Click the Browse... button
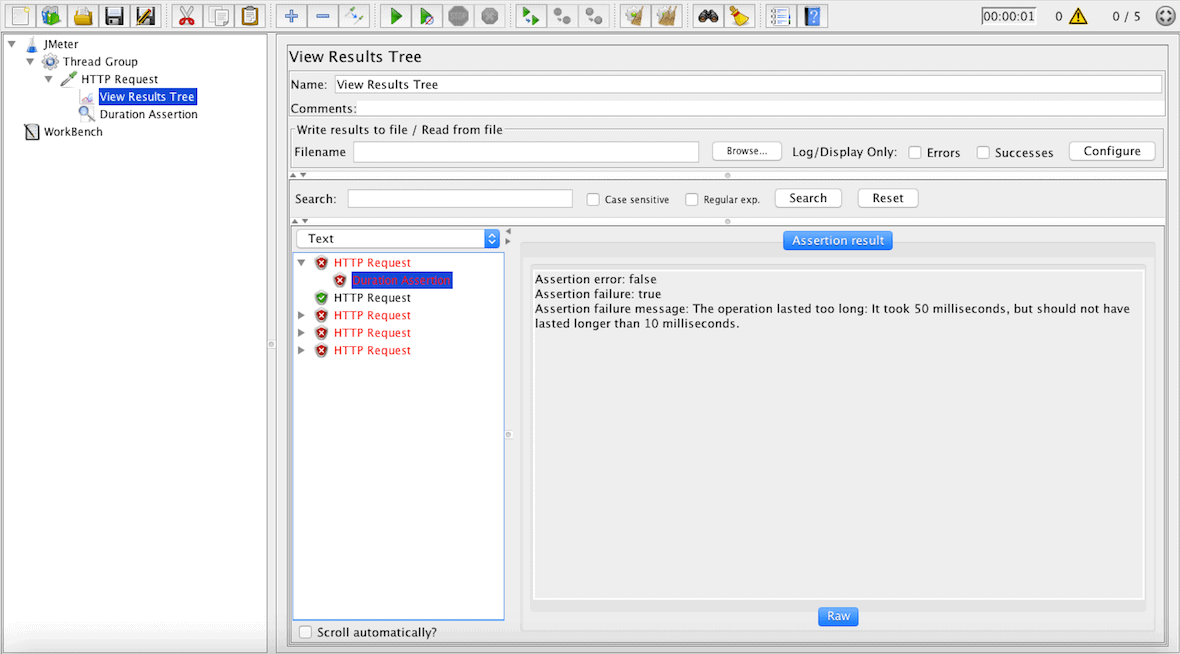This screenshot has height=654, width=1180. point(747,151)
